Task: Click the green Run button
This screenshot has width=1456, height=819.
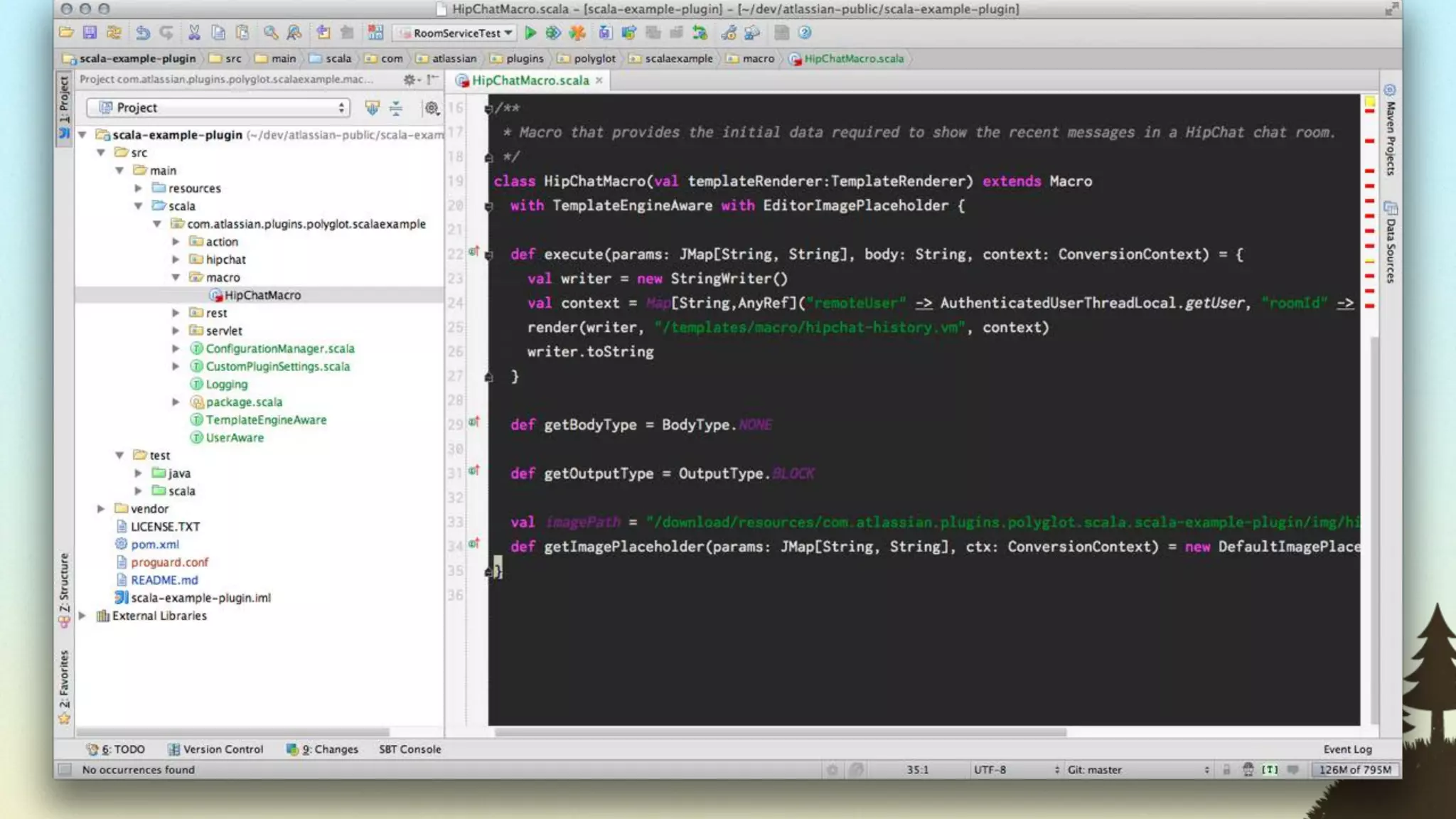Action: 530,33
